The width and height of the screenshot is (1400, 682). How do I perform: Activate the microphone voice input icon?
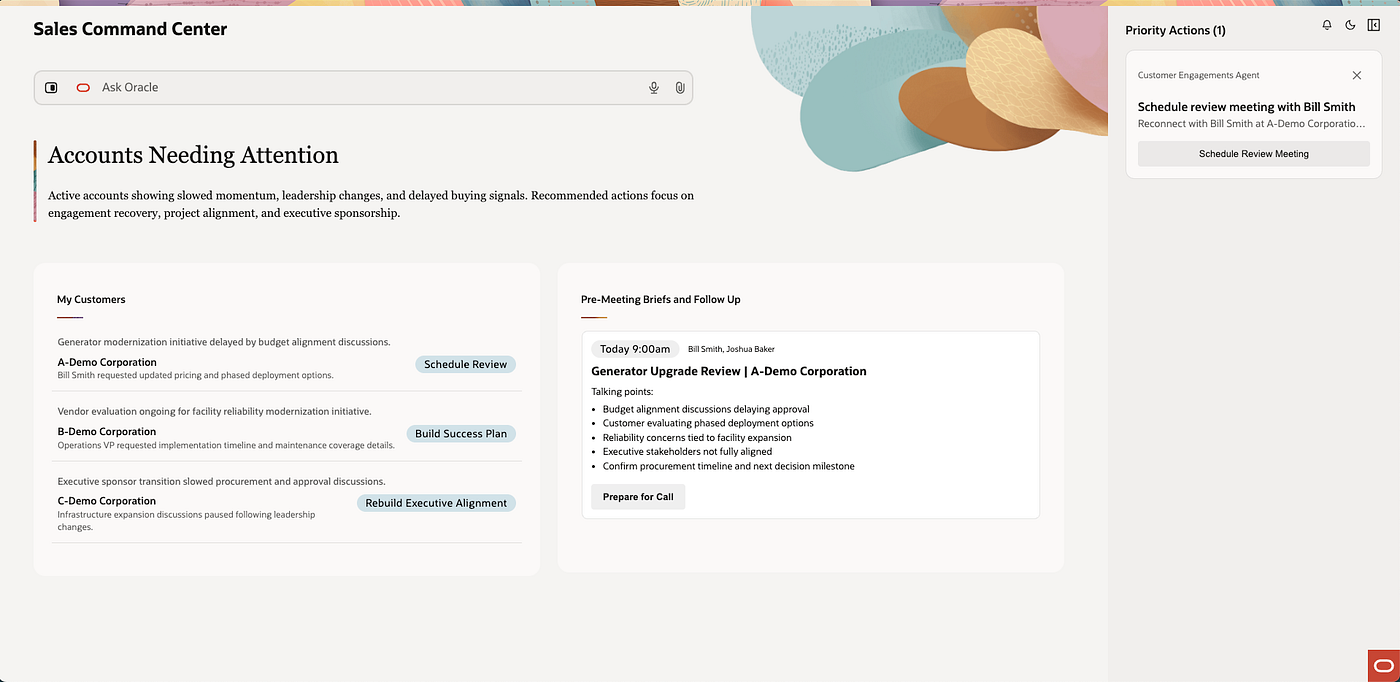tap(654, 88)
